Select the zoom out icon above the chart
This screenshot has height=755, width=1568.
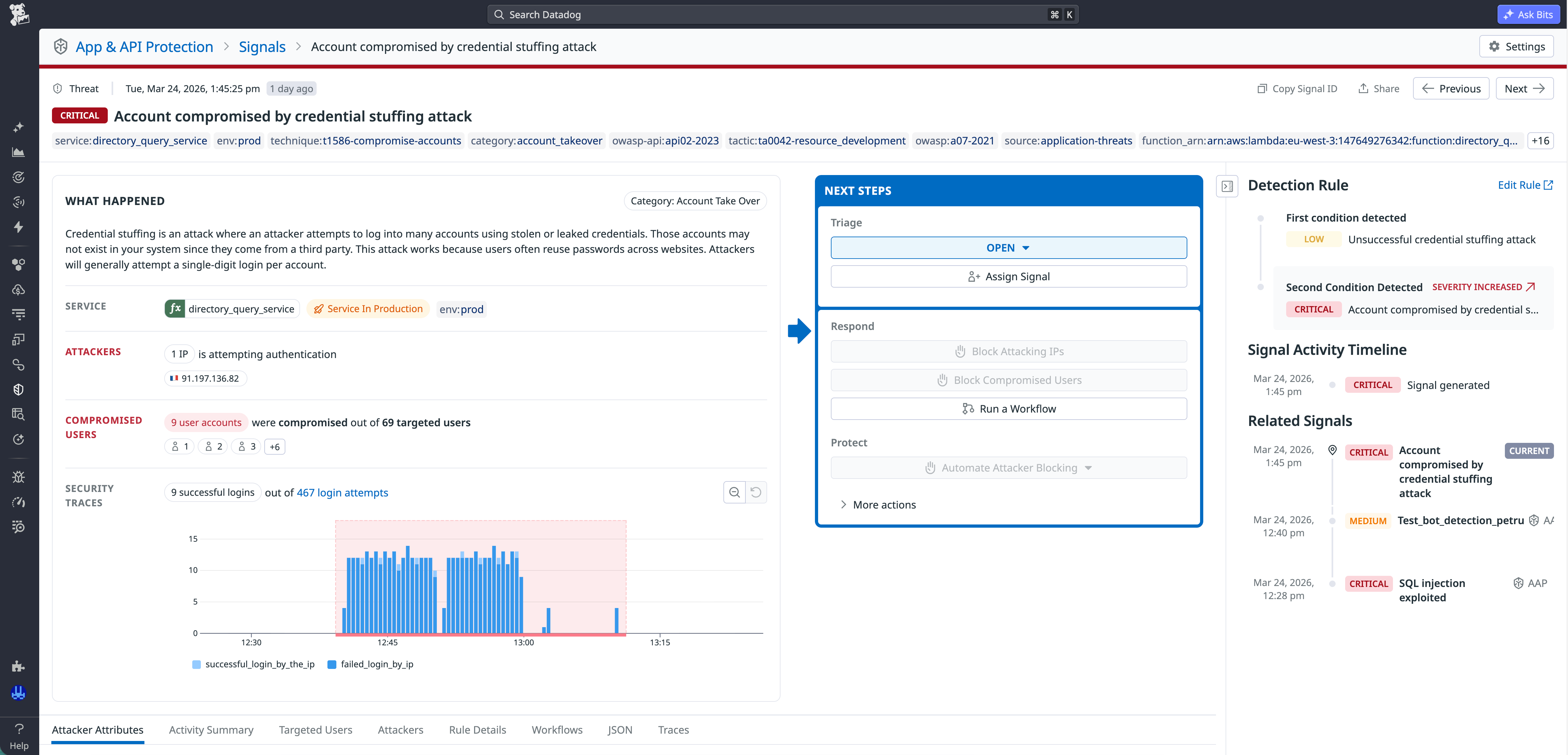click(x=734, y=492)
